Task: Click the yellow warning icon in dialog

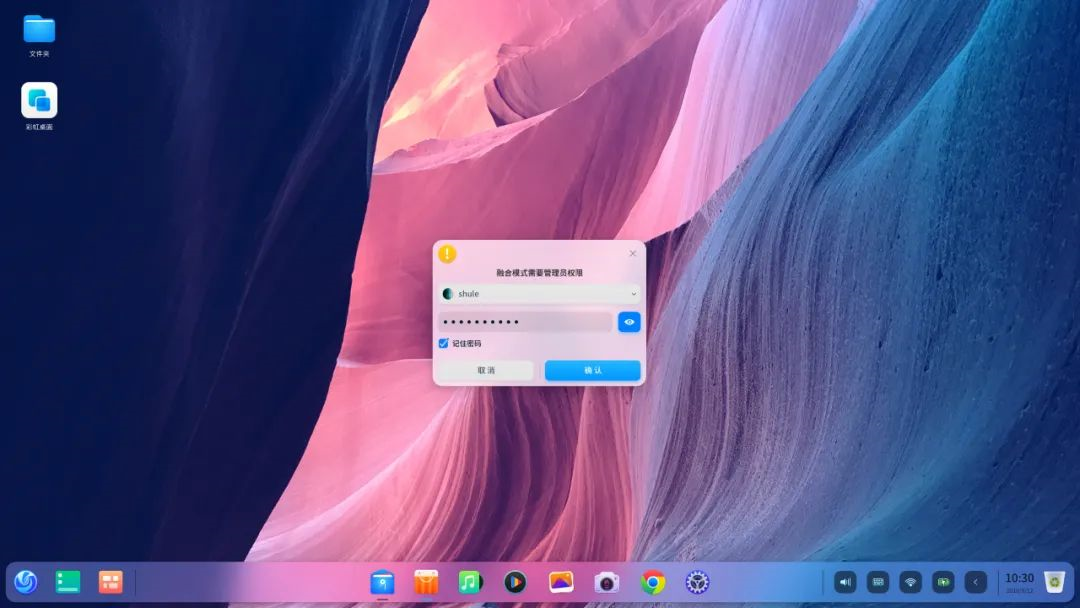Action: coord(447,254)
